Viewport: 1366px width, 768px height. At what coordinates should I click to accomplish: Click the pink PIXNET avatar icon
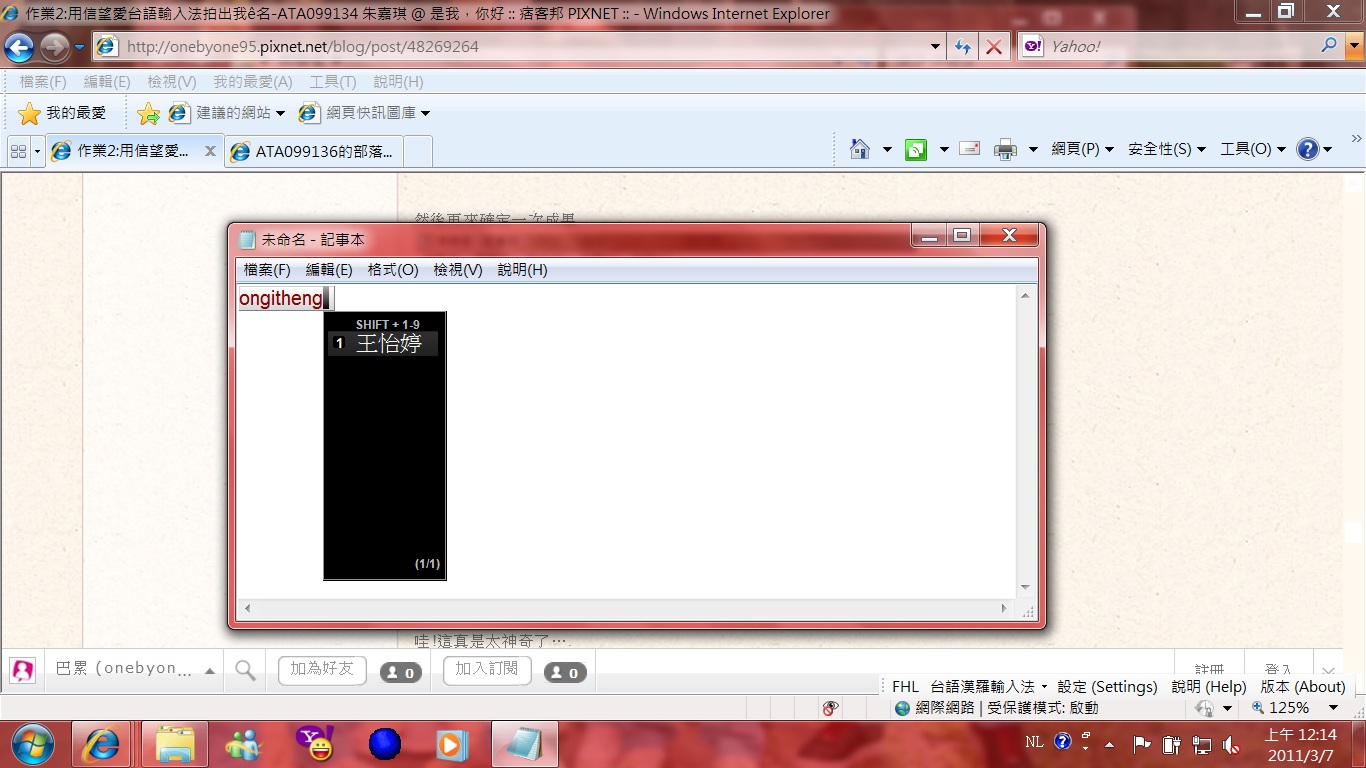click(22, 670)
